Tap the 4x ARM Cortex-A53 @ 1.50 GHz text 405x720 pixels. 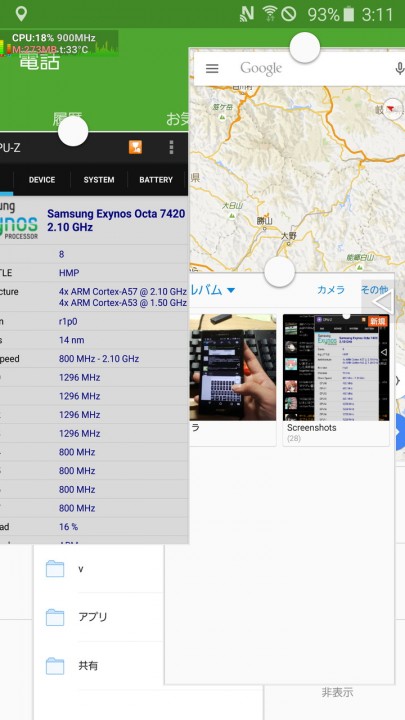click(x=123, y=303)
